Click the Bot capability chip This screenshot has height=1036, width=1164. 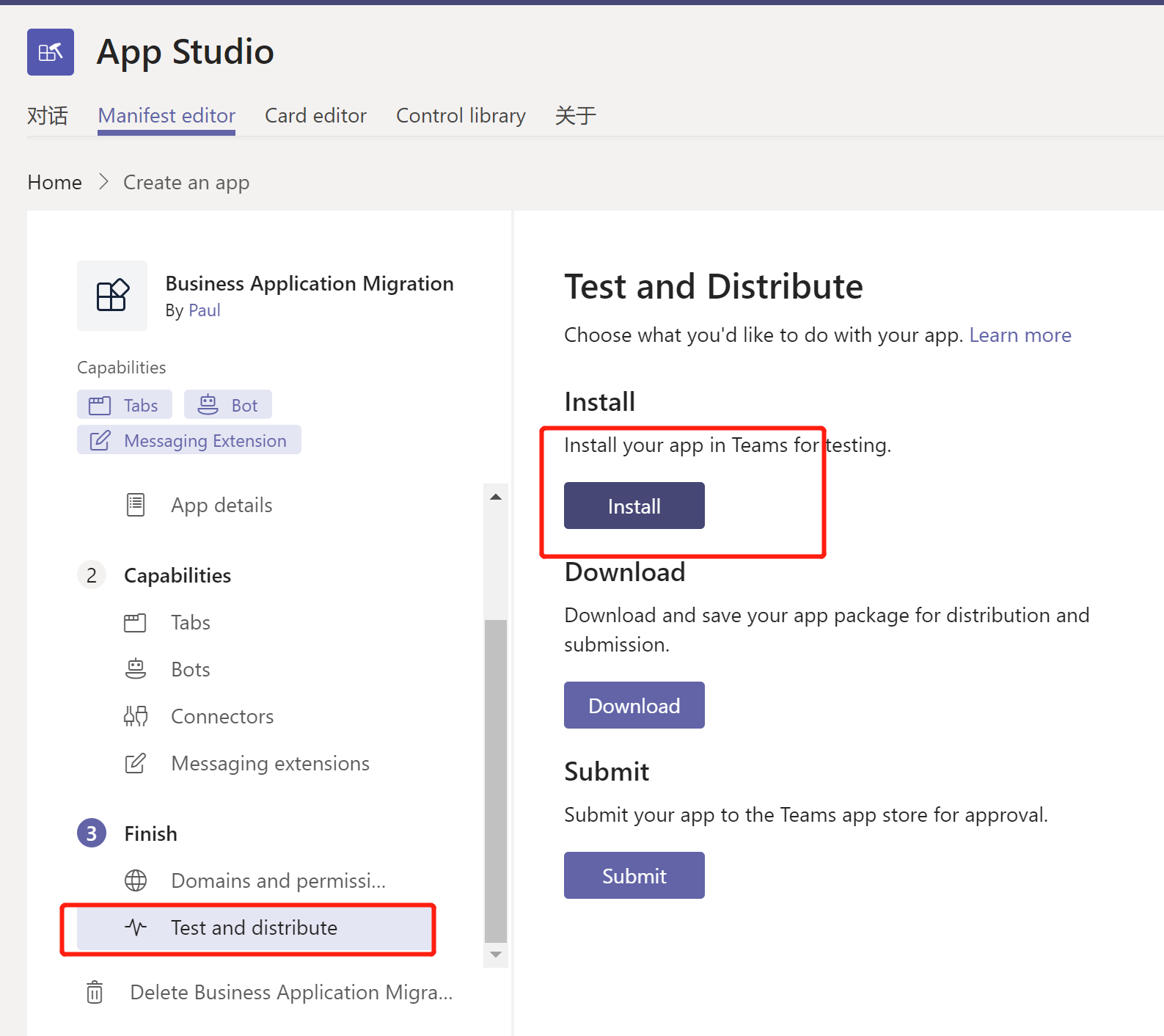tap(228, 405)
